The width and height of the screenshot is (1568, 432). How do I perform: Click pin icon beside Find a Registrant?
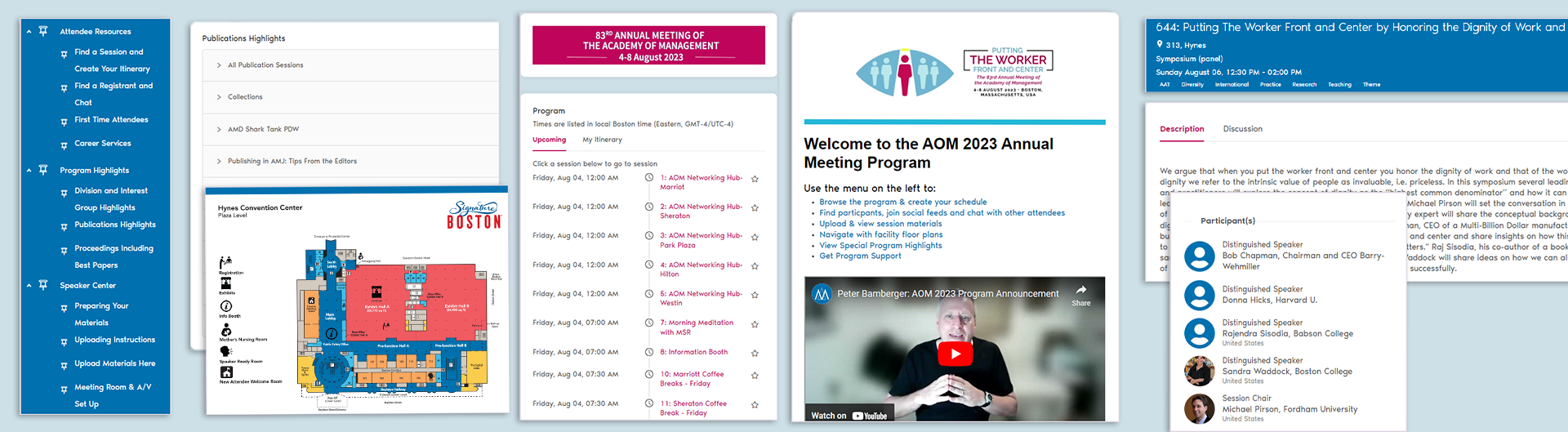tap(65, 88)
